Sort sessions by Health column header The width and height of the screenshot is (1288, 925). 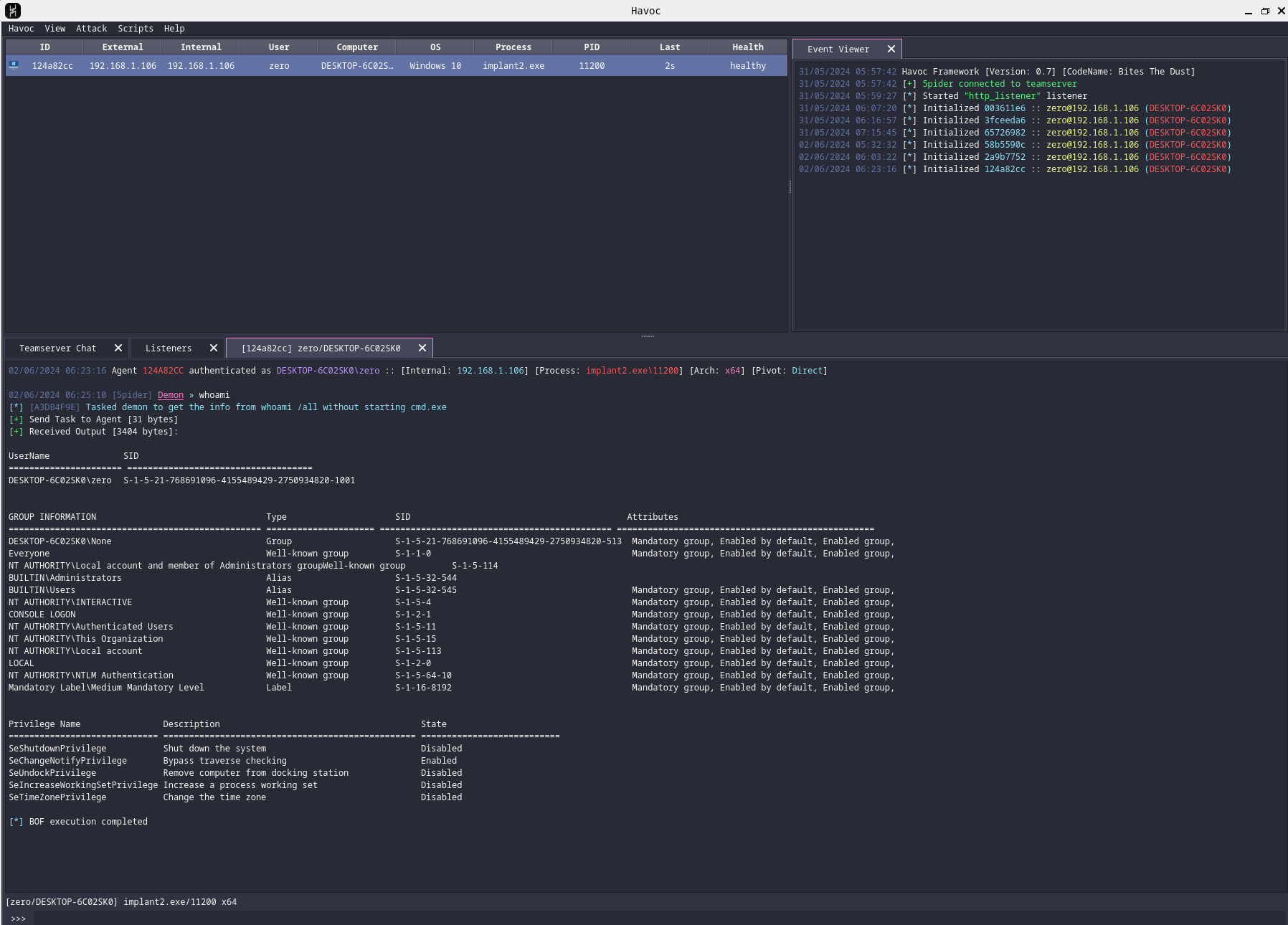pos(748,47)
